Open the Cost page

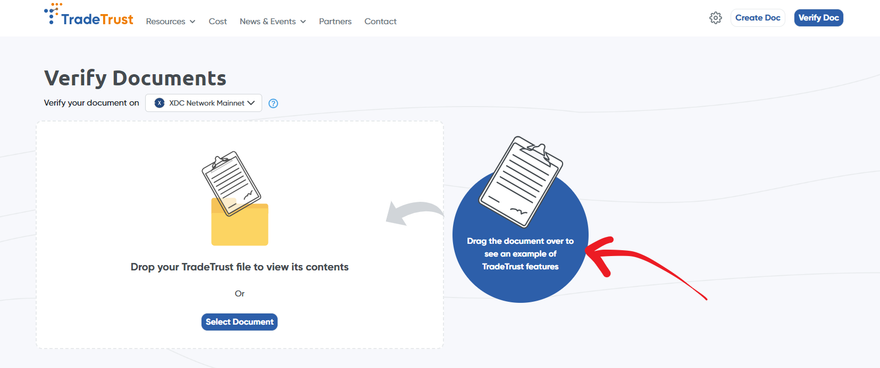point(218,21)
